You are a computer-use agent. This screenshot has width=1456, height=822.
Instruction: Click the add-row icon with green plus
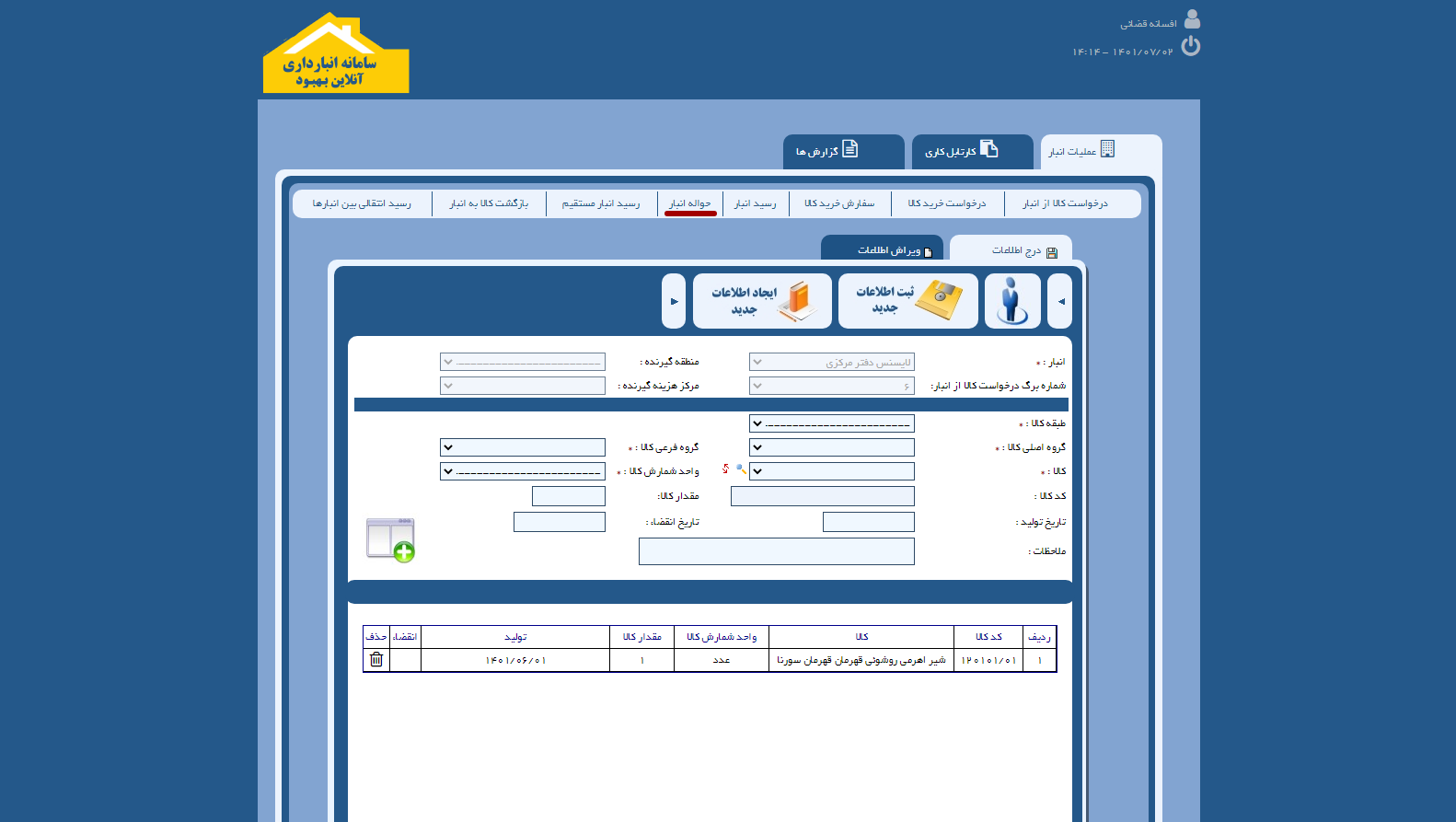point(391,540)
